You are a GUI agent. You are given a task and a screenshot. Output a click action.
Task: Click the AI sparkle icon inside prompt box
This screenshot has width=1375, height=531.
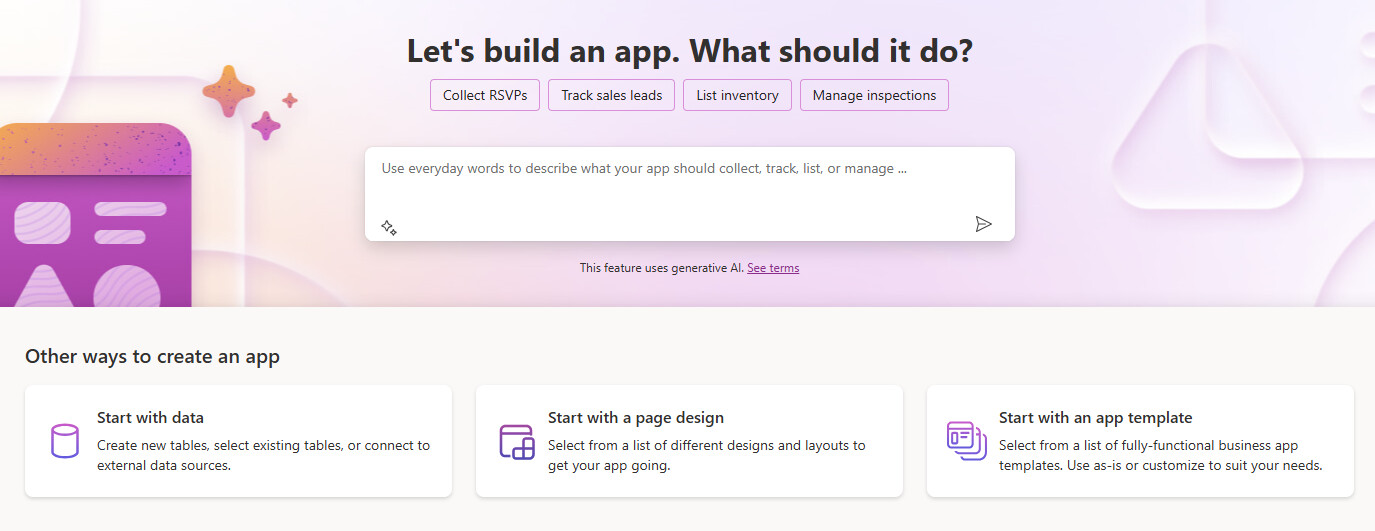coord(389,228)
